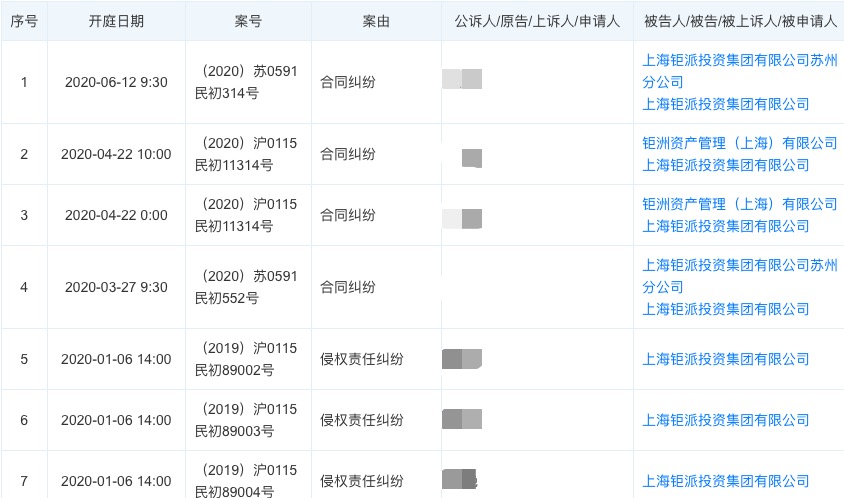Click 上海钜派投资集团有限公司 link in row 2
This screenshot has width=844, height=498.
tap(726, 165)
